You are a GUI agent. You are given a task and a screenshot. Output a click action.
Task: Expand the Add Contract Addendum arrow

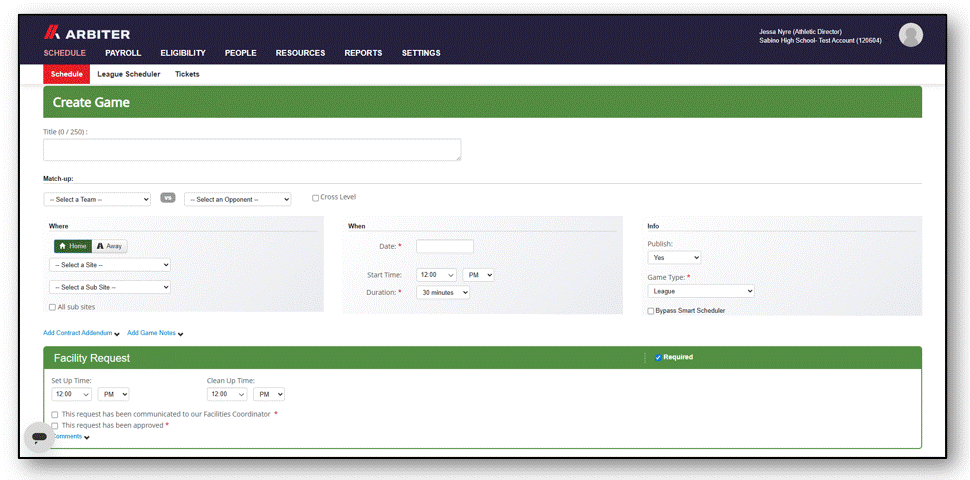(117, 334)
